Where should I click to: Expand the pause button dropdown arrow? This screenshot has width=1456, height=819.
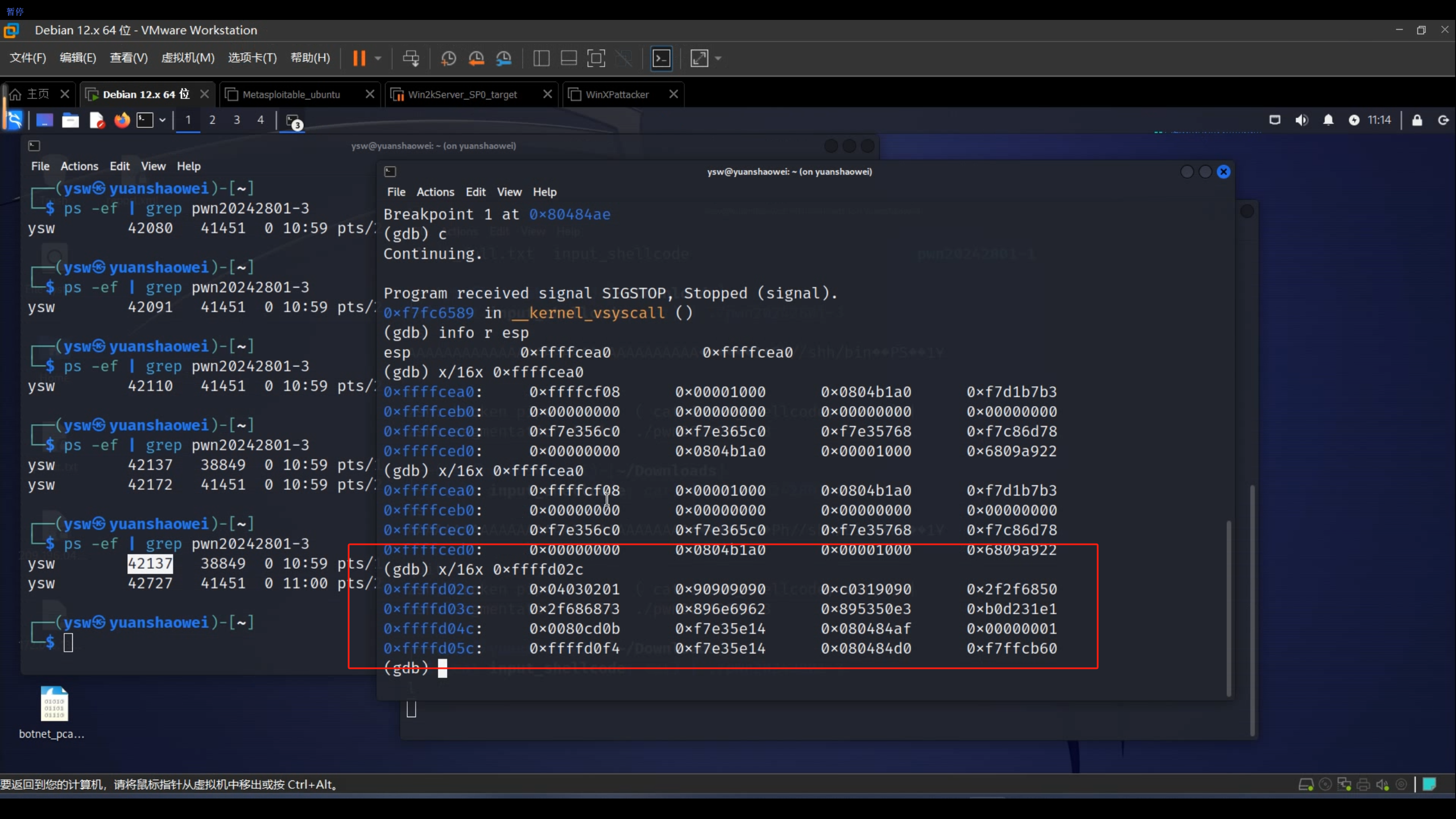coord(378,58)
